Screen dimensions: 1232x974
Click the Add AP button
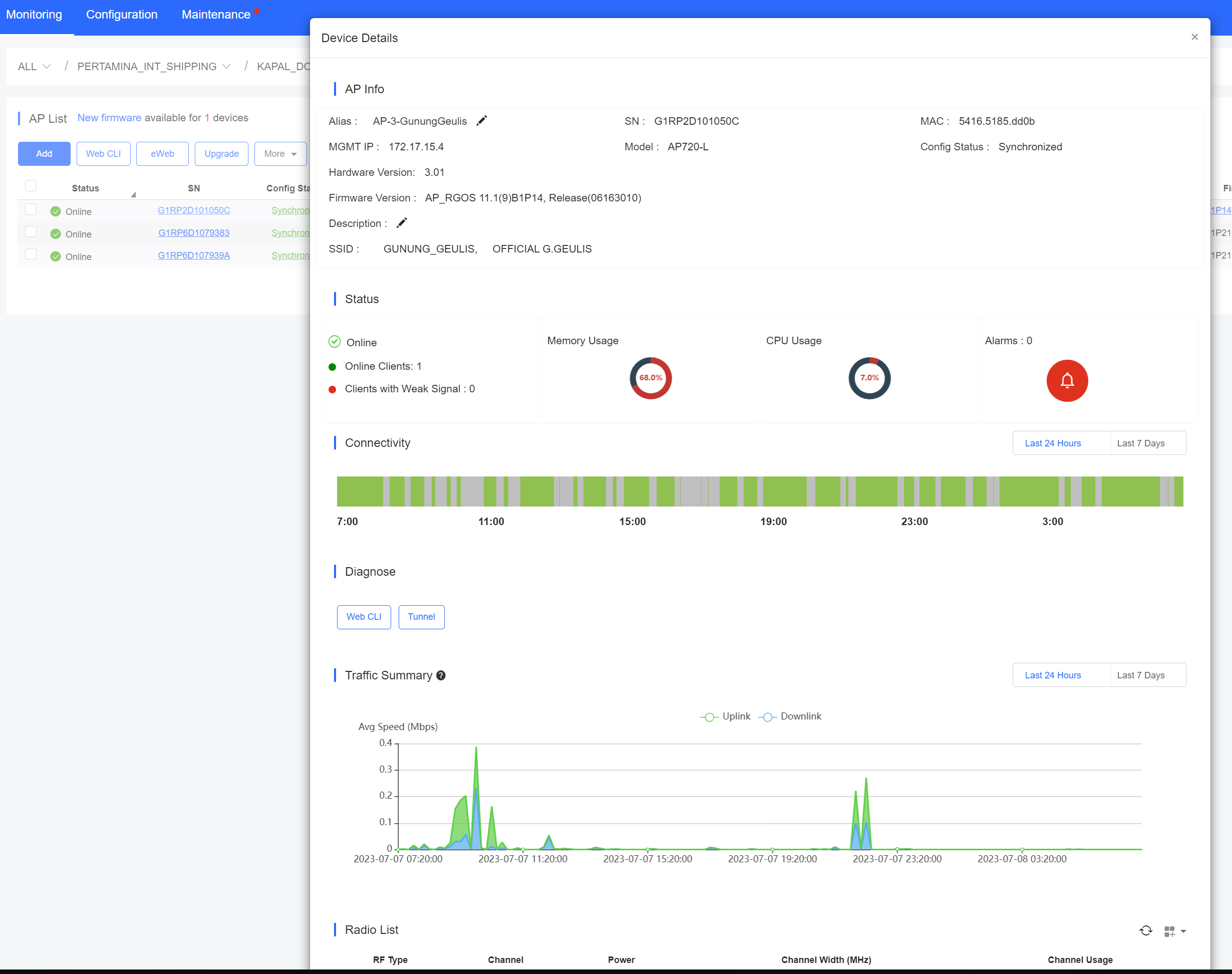pos(44,154)
